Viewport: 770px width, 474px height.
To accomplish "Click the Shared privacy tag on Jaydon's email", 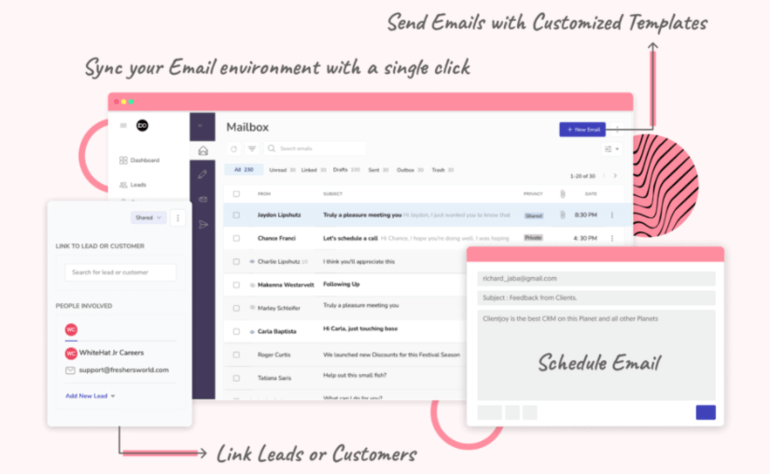I will coord(533,216).
